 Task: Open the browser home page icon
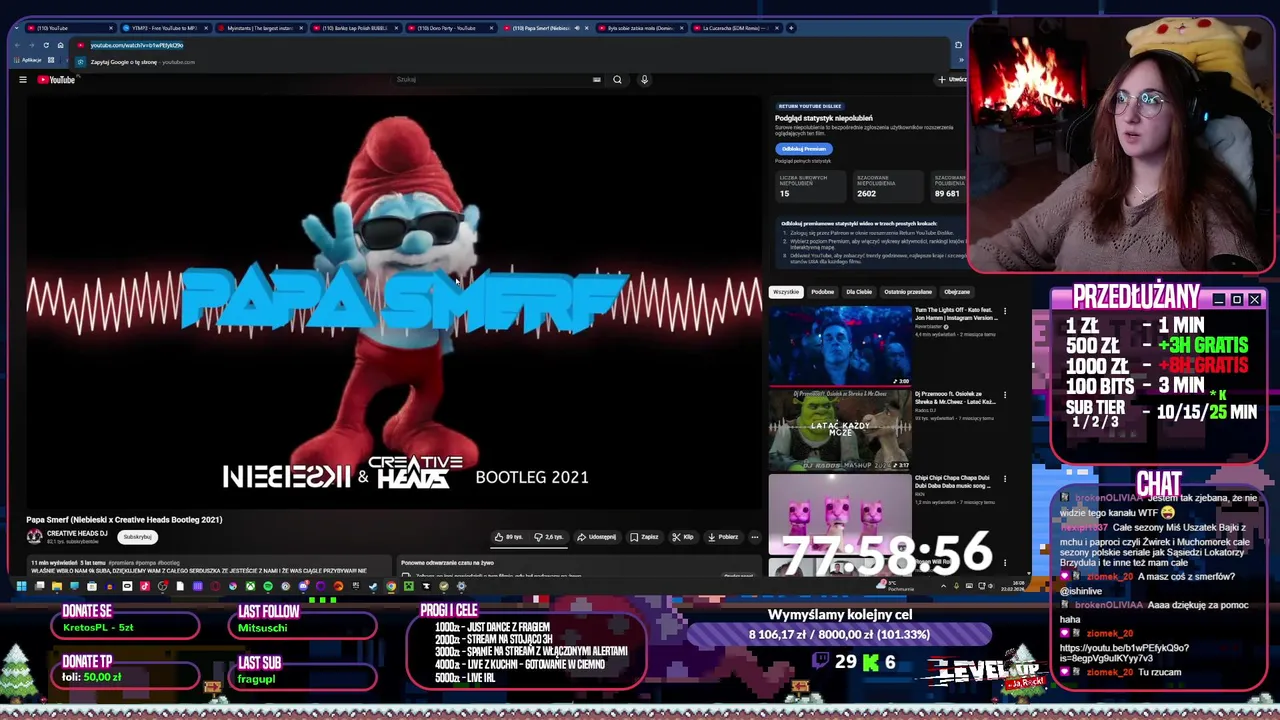point(60,45)
